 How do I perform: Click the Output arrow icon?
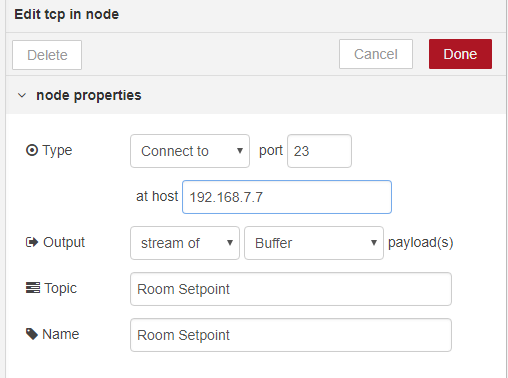(32, 242)
